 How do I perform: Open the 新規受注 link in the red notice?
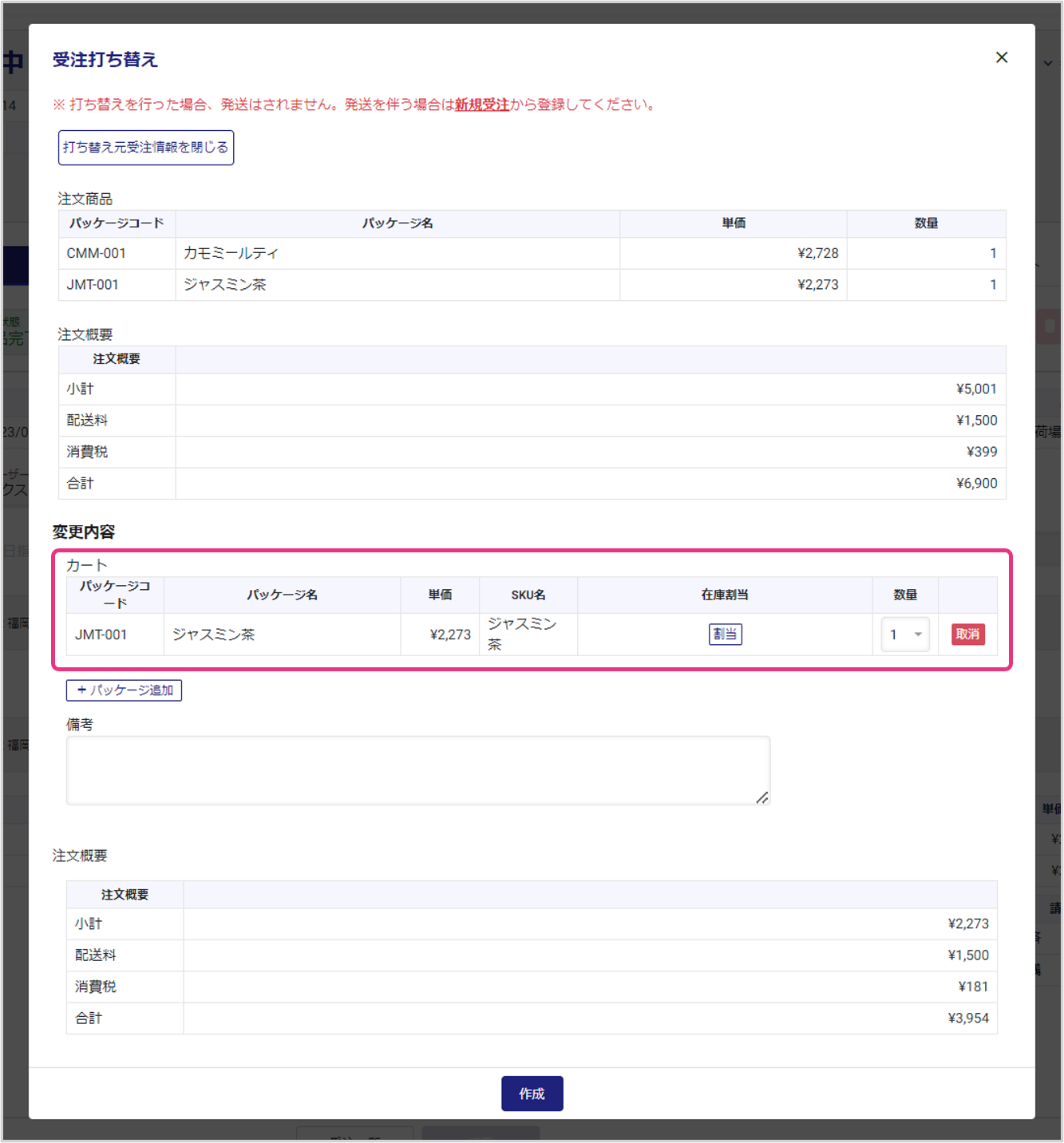click(481, 105)
